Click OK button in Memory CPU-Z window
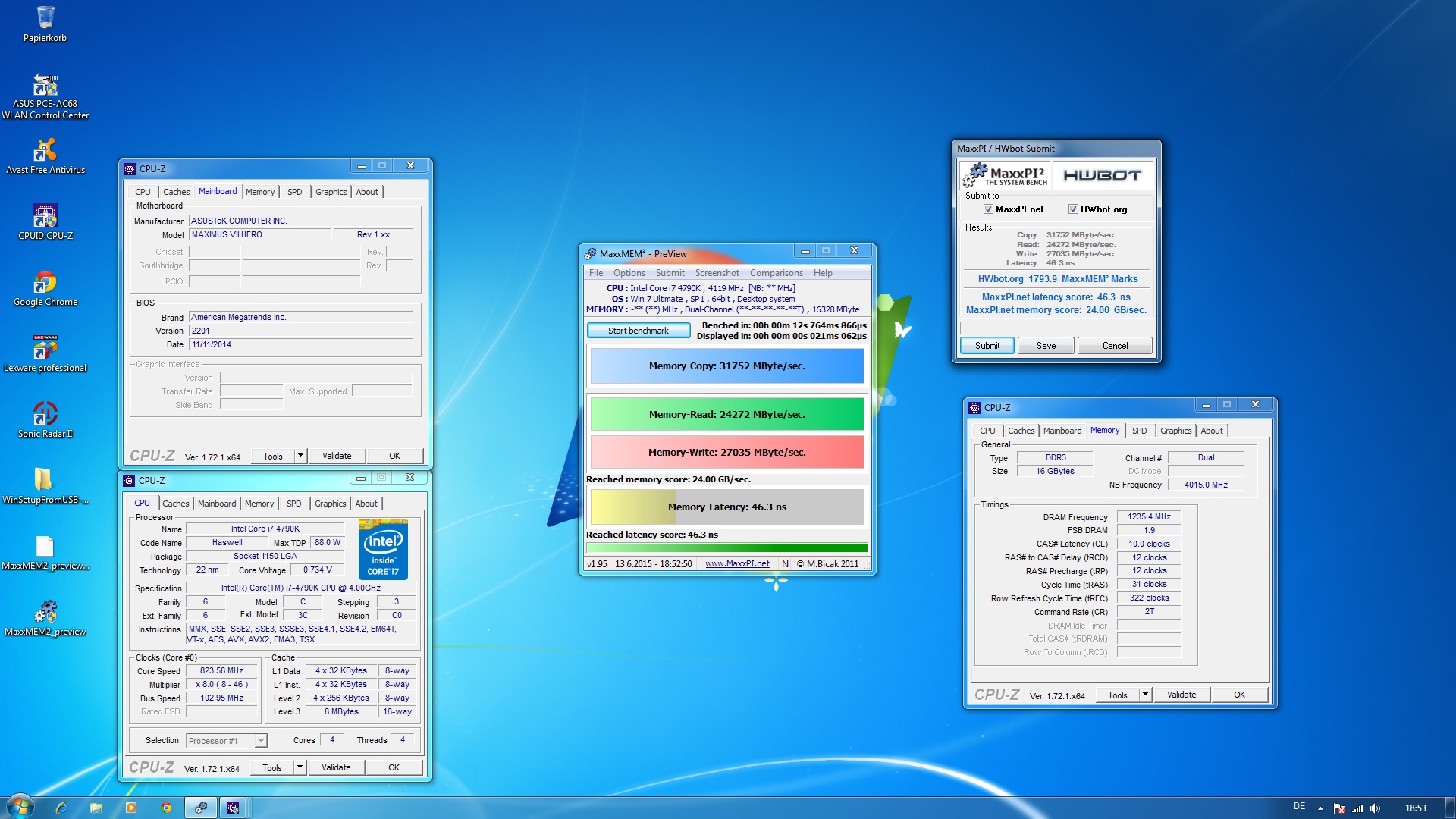This screenshot has width=1456, height=819. click(x=1239, y=695)
